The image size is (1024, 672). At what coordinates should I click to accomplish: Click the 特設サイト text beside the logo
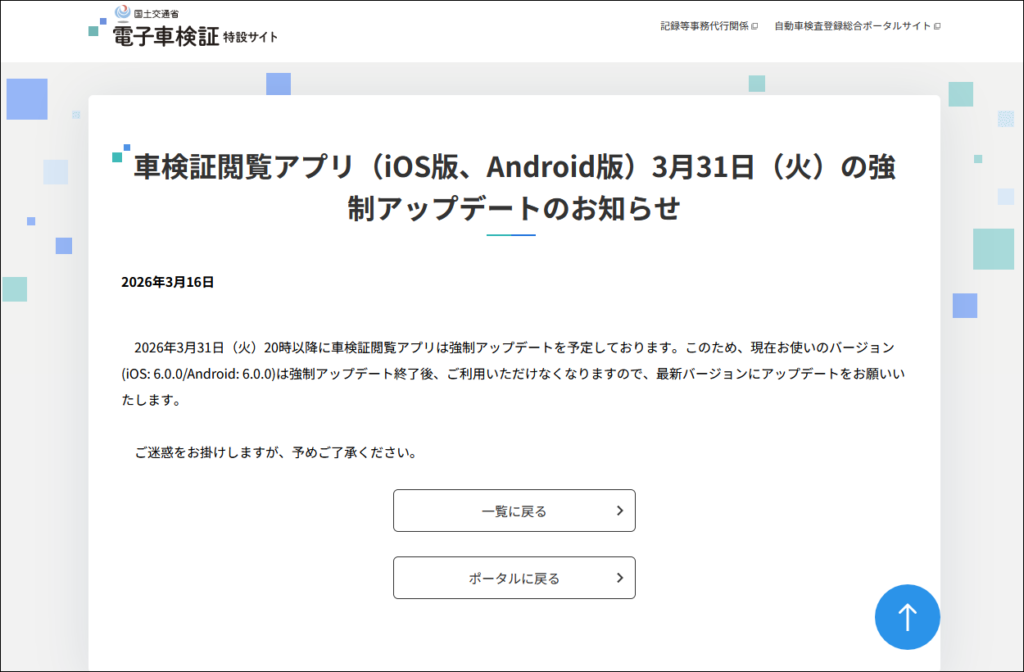coord(251,37)
